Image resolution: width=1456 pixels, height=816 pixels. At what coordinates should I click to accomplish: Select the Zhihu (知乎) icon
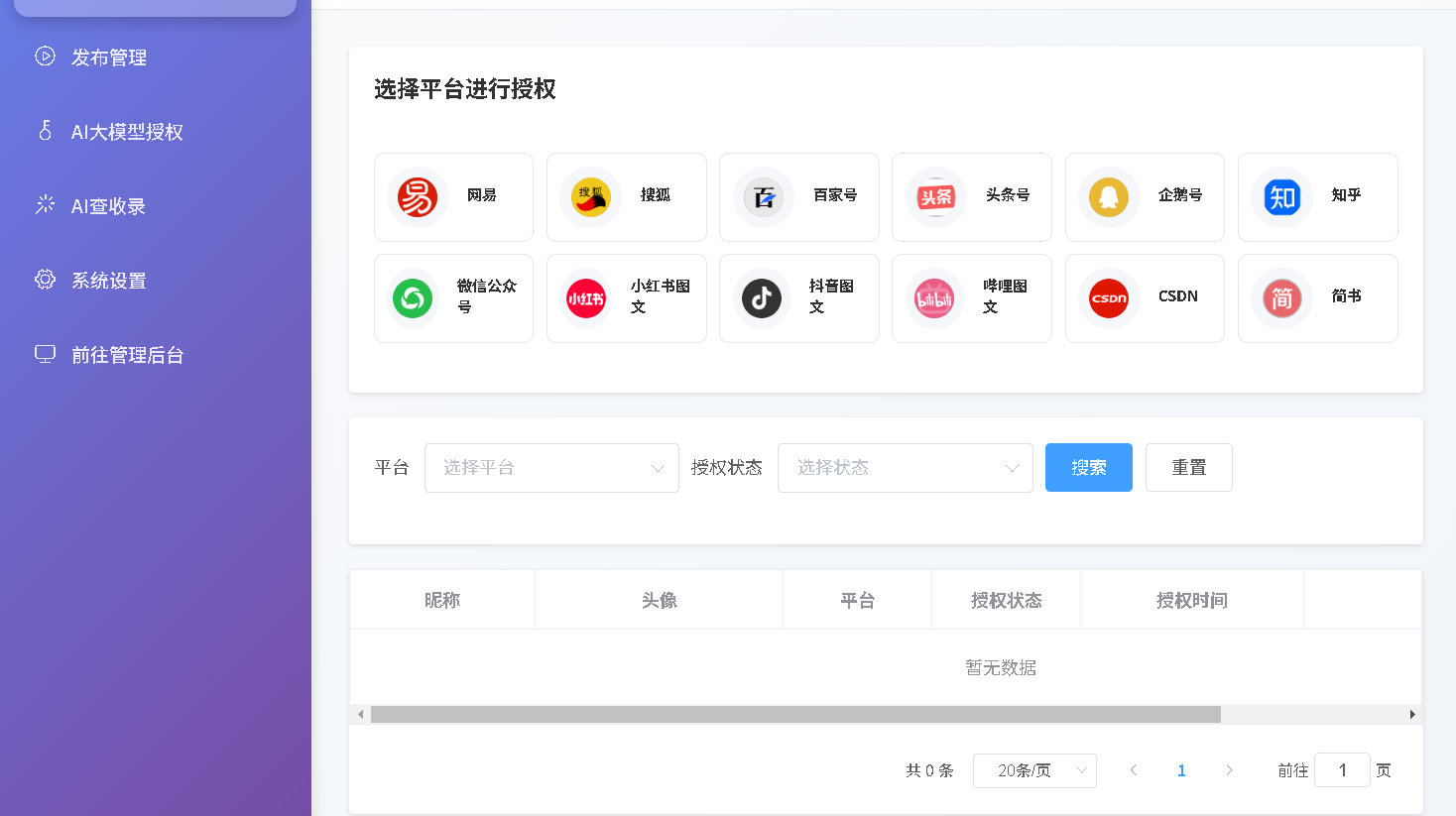[x=1281, y=197]
